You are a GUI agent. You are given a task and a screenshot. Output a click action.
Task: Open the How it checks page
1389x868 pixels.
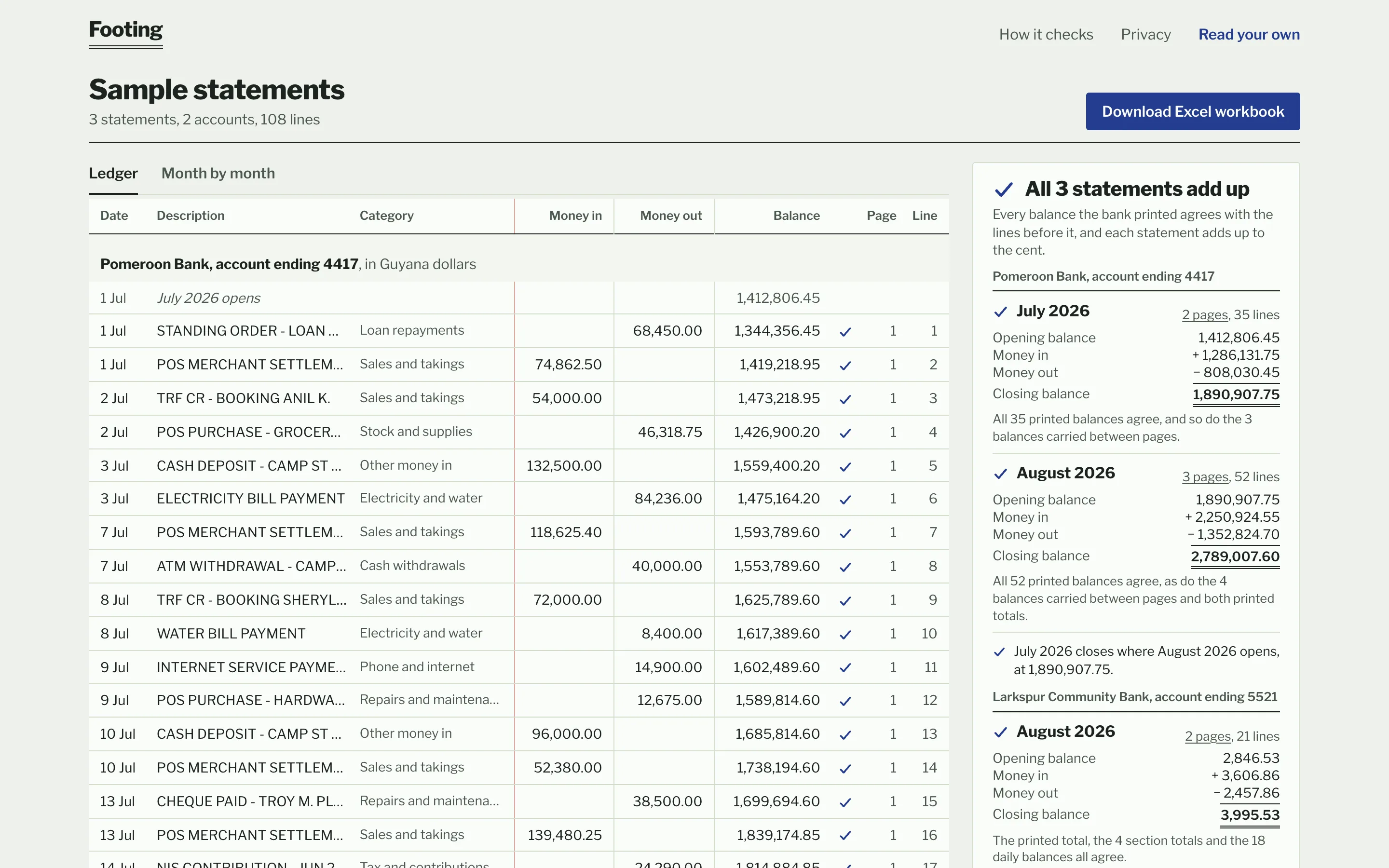pos(1046,34)
